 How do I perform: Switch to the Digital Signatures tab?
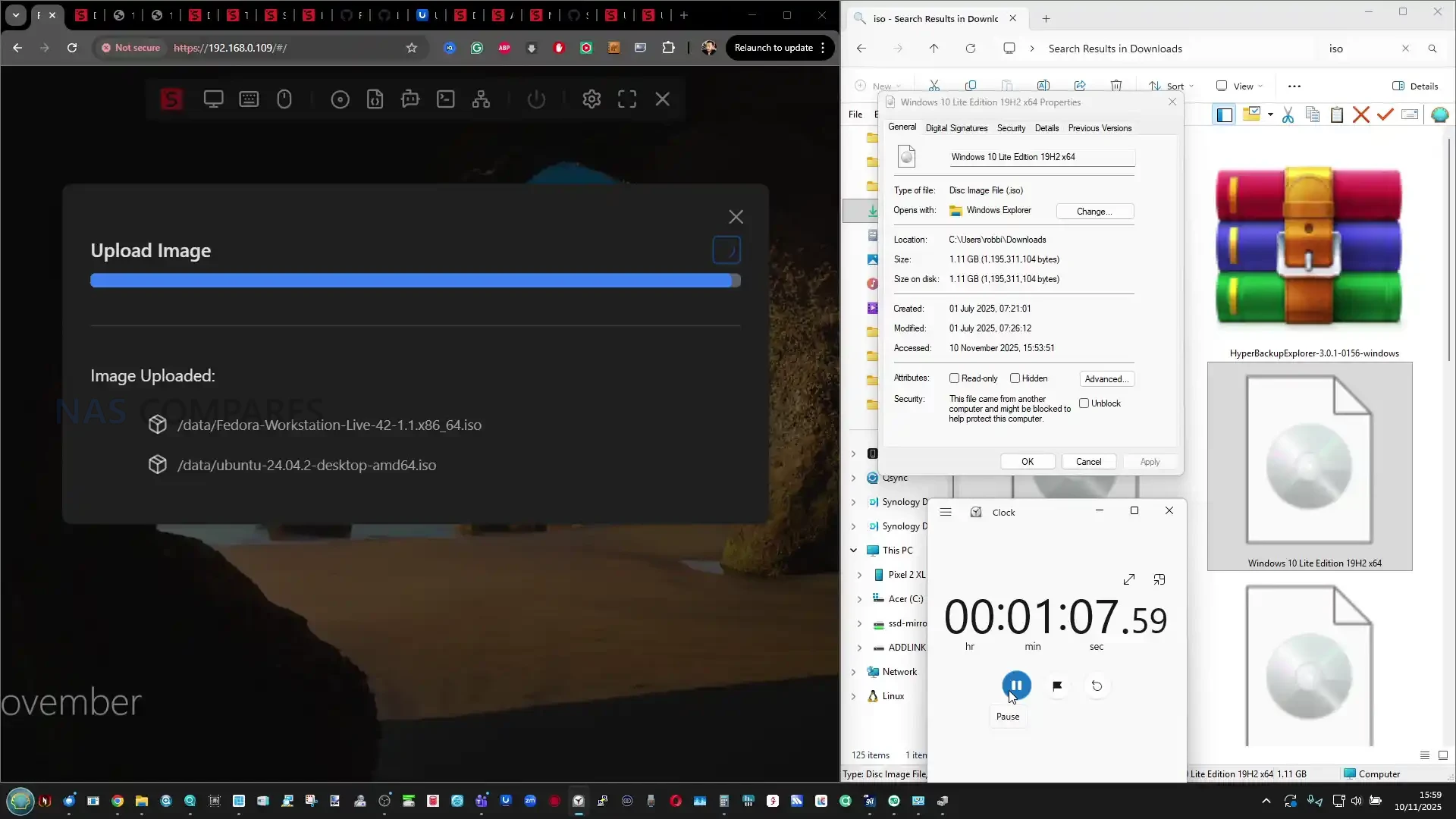pyautogui.click(x=956, y=128)
